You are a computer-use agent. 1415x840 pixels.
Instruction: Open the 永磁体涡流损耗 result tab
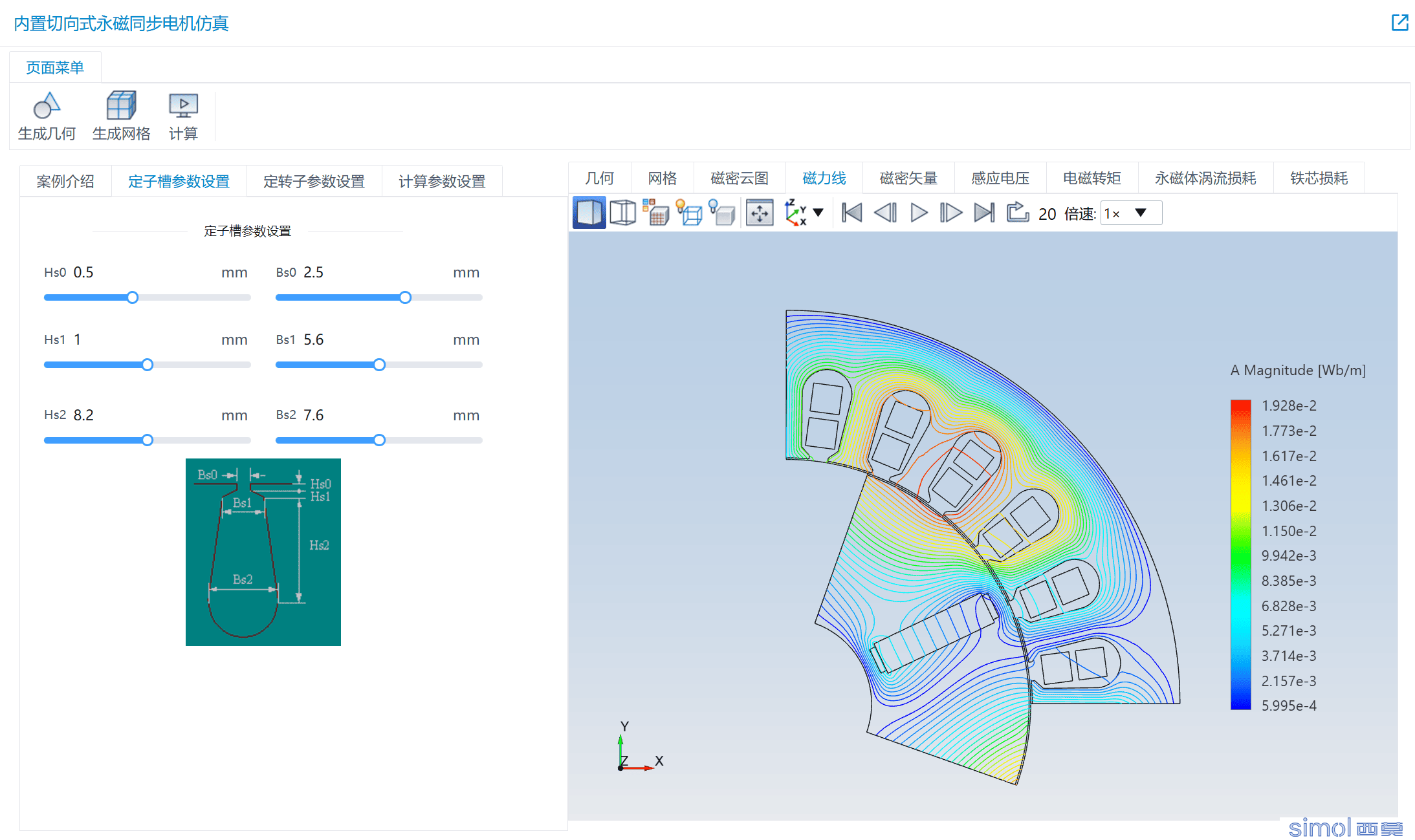[1205, 178]
